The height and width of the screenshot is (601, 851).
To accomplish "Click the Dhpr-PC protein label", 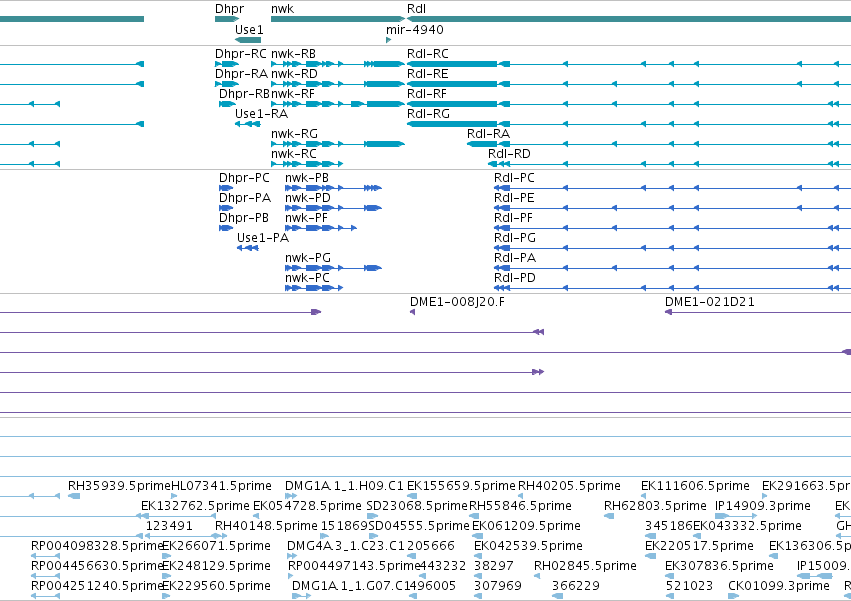I will (244, 178).
